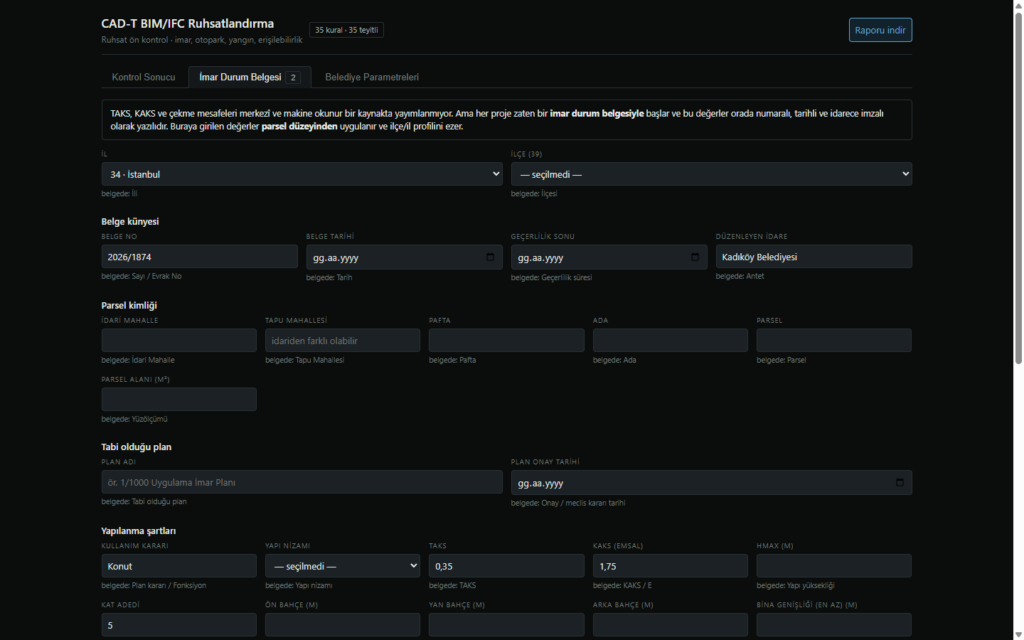Viewport: 1024px width, 640px height.
Task: Open calendar picker in Geçerlilik Sonu field
Action: coord(695,257)
